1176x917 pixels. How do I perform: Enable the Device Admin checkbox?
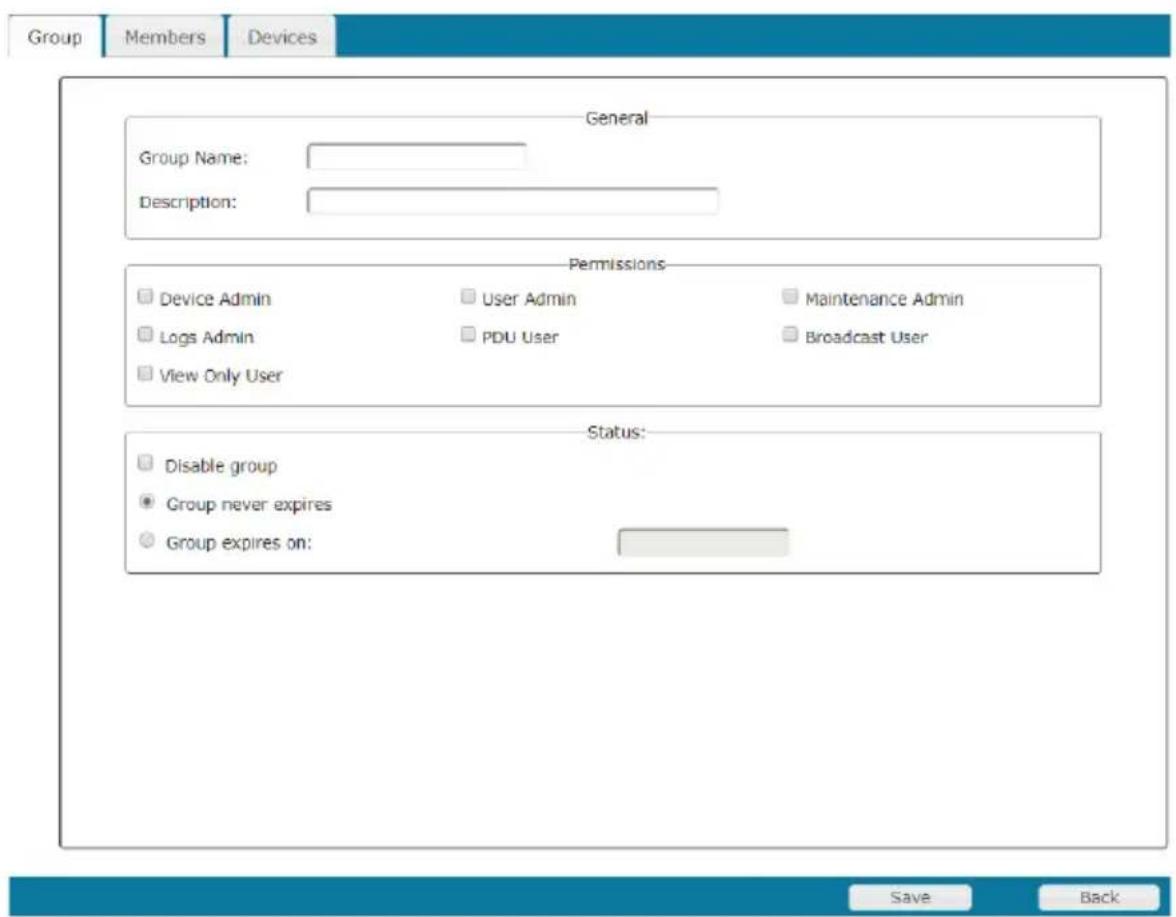(146, 296)
